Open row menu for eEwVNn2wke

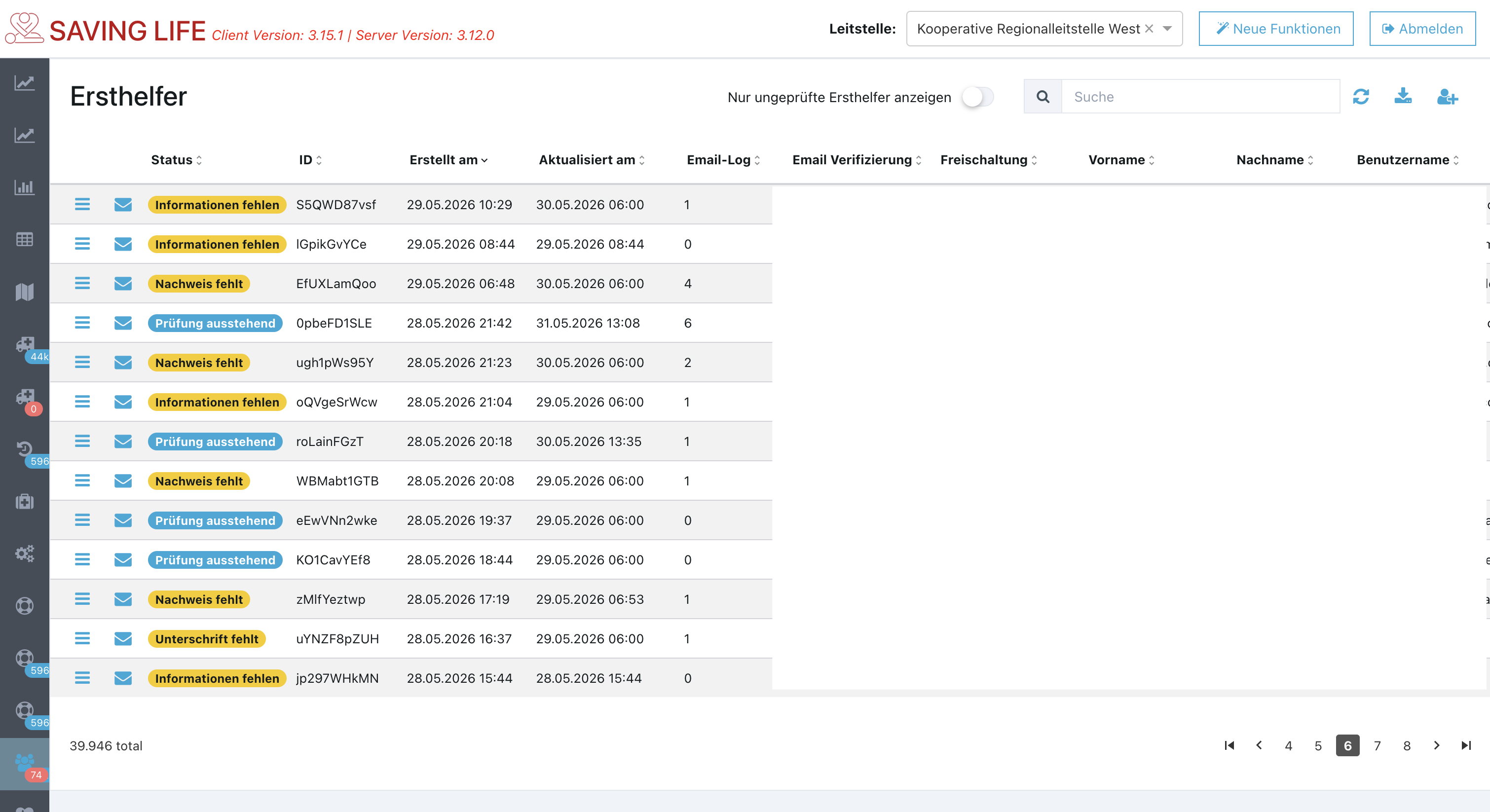click(x=82, y=520)
